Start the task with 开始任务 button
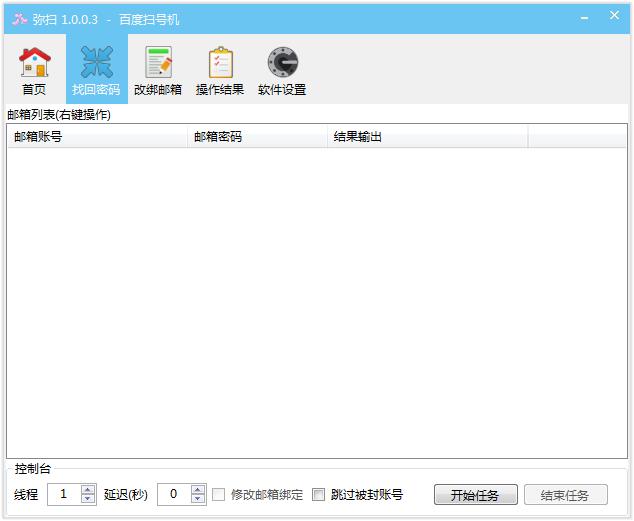 pyautogui.click(x=476, y=494)
